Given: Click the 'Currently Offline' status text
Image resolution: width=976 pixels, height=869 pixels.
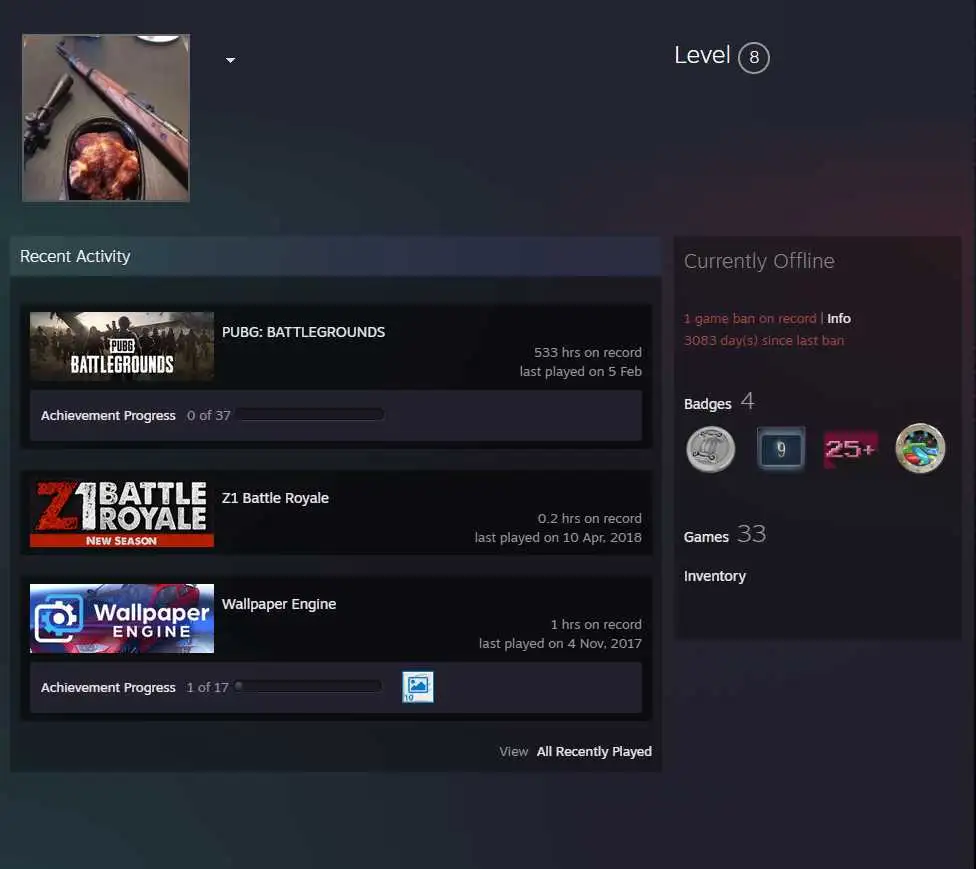Looking at the screenshot, I should pos(759,261).
